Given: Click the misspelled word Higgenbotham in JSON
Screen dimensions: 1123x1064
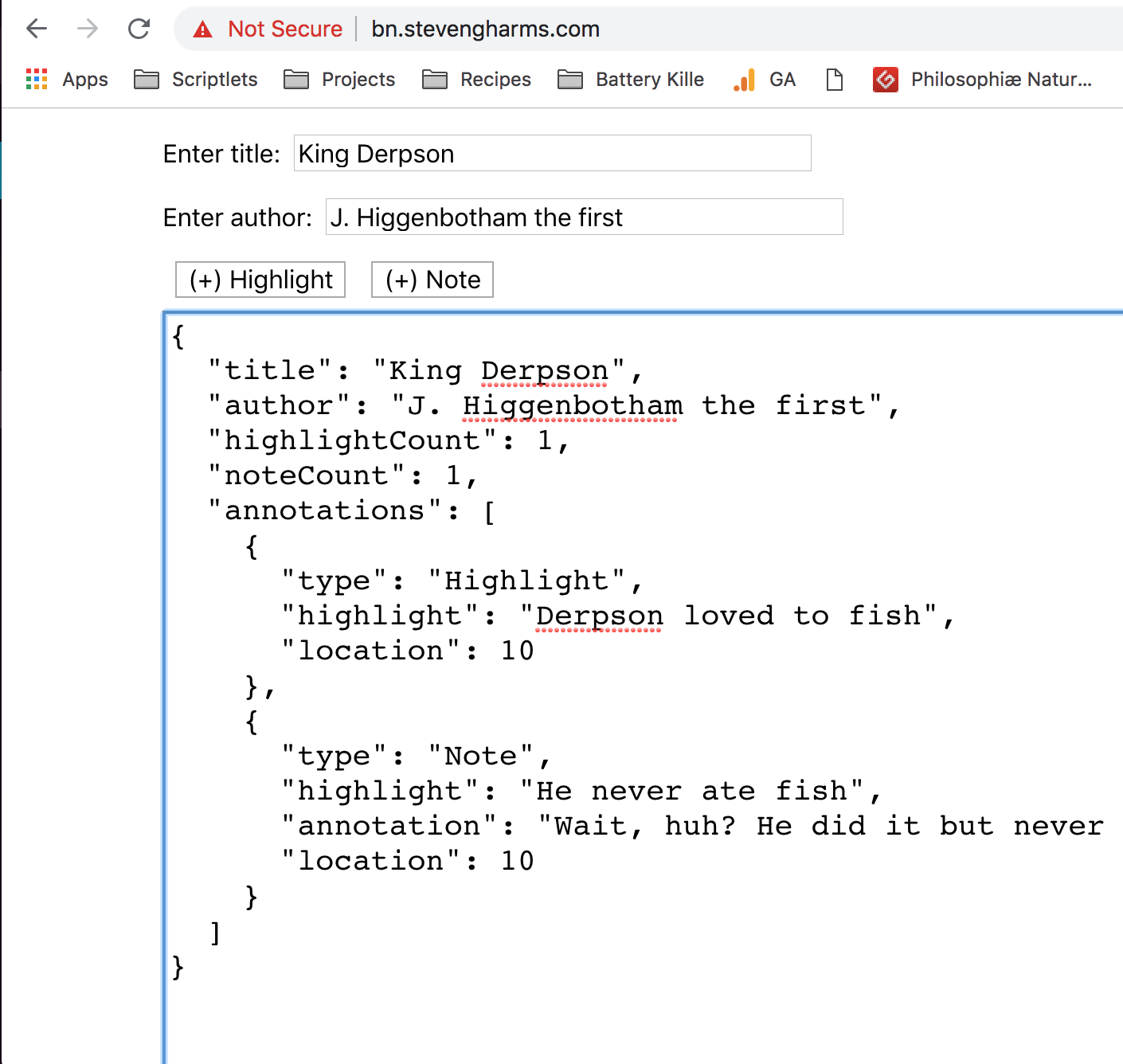Looking at the screenshot, I should click(572, 405).
